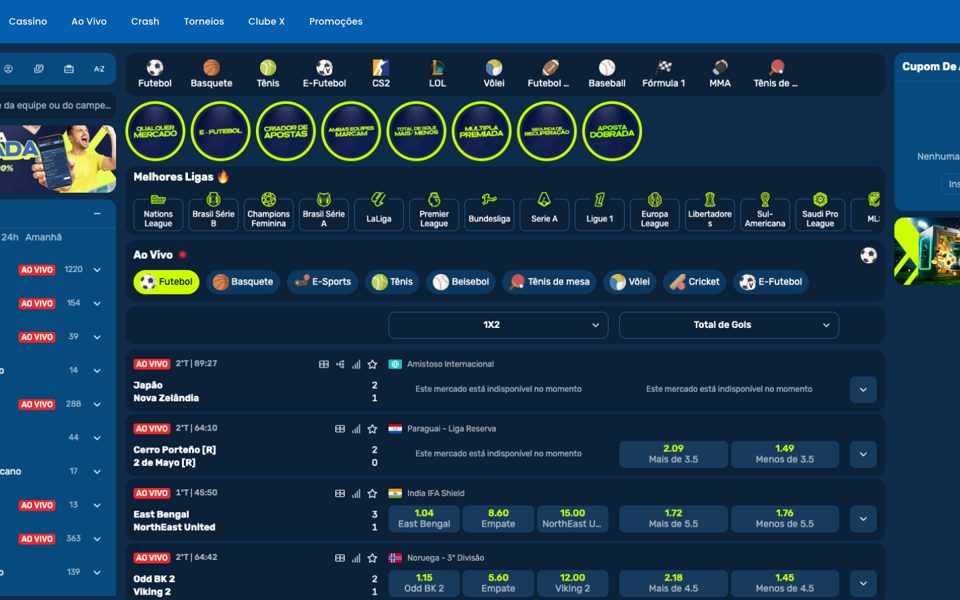Open the Torneios menu item

point(204,21)
